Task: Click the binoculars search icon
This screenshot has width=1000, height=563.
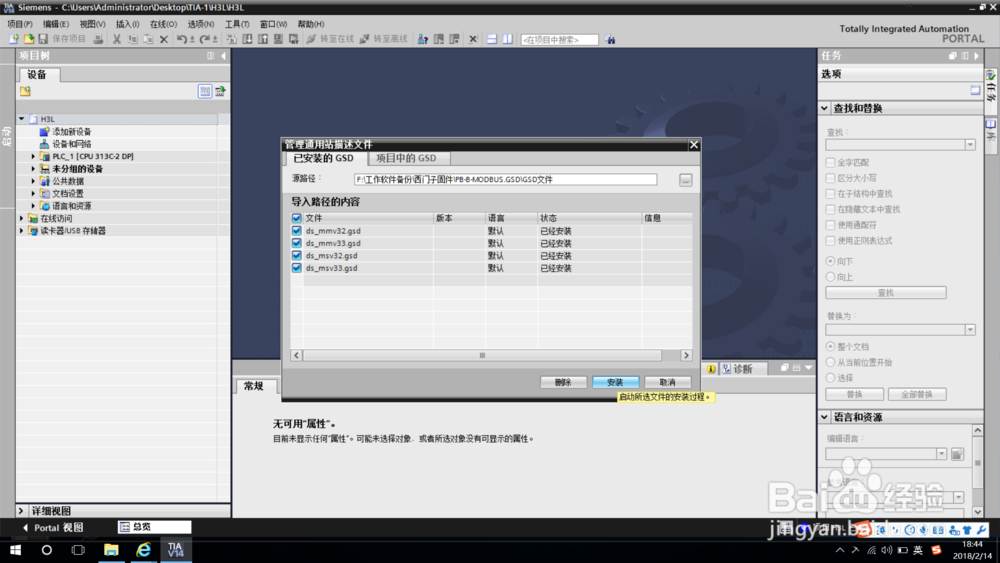Action: 610,40
